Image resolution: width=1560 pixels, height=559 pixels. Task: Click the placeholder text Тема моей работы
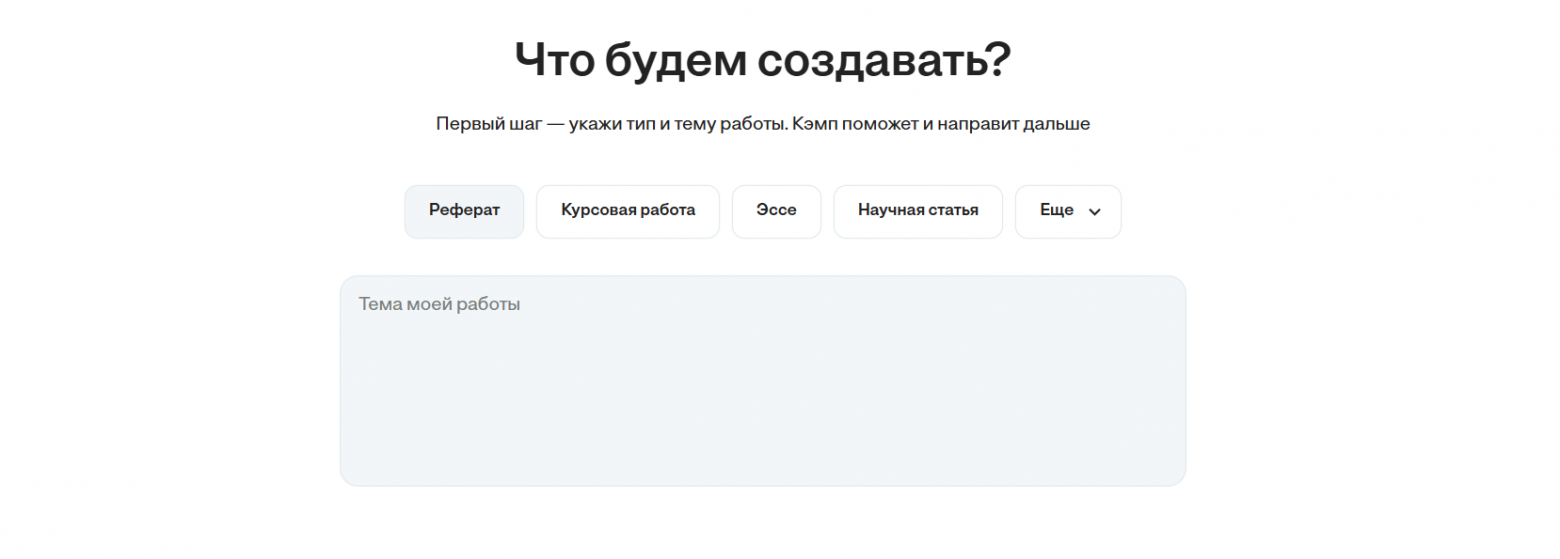[439, 304]
